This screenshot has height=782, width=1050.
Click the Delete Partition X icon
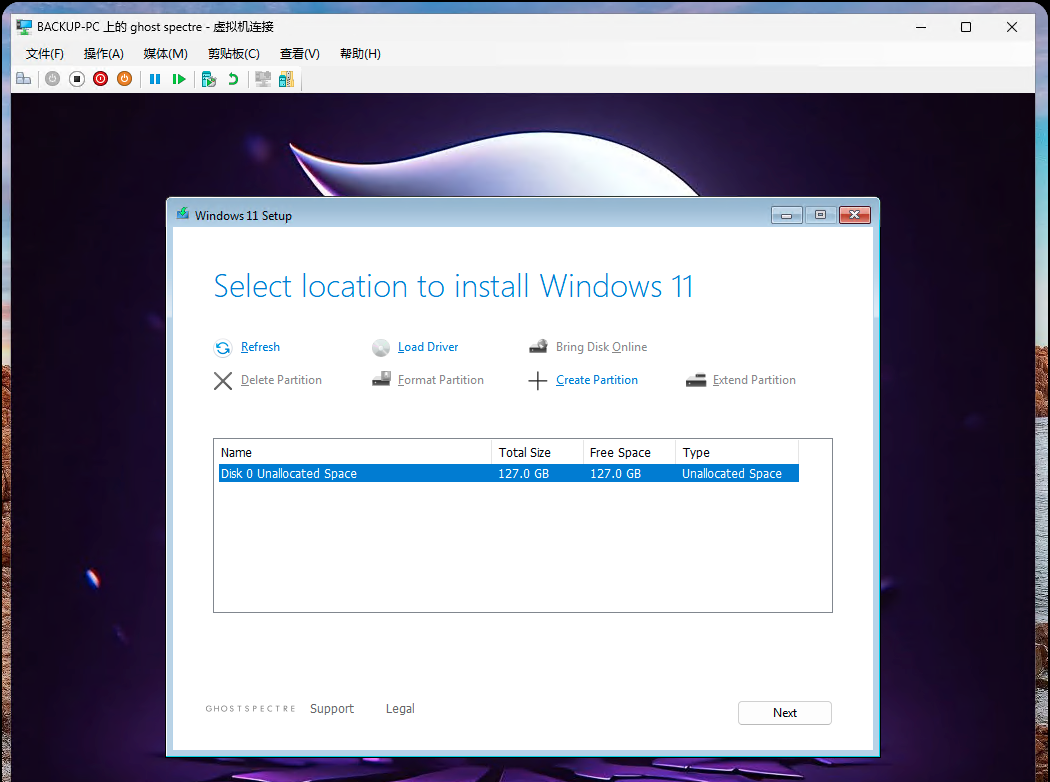point(222,380)
